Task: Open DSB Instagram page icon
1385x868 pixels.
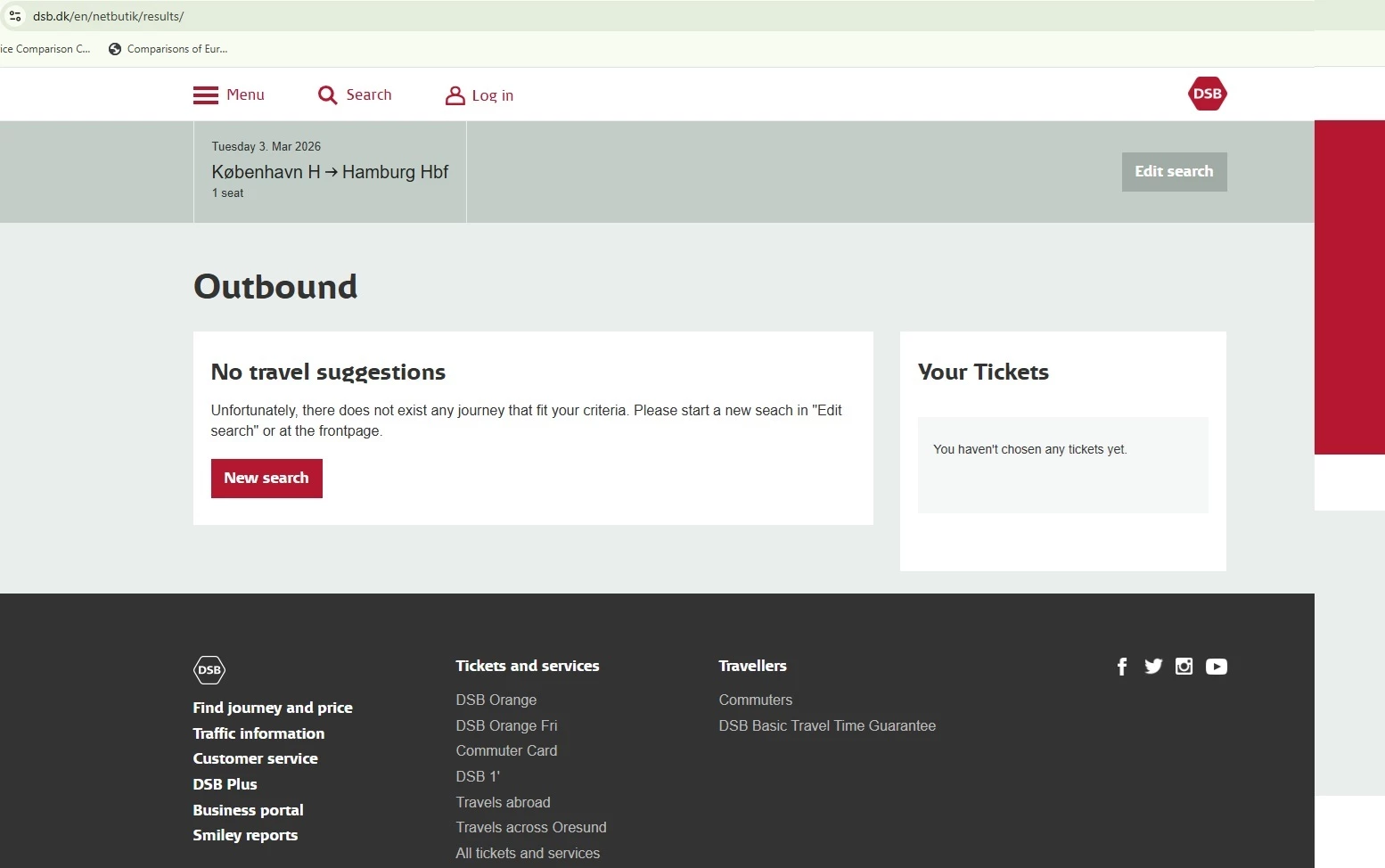Action: click(x=1184, y=667)
